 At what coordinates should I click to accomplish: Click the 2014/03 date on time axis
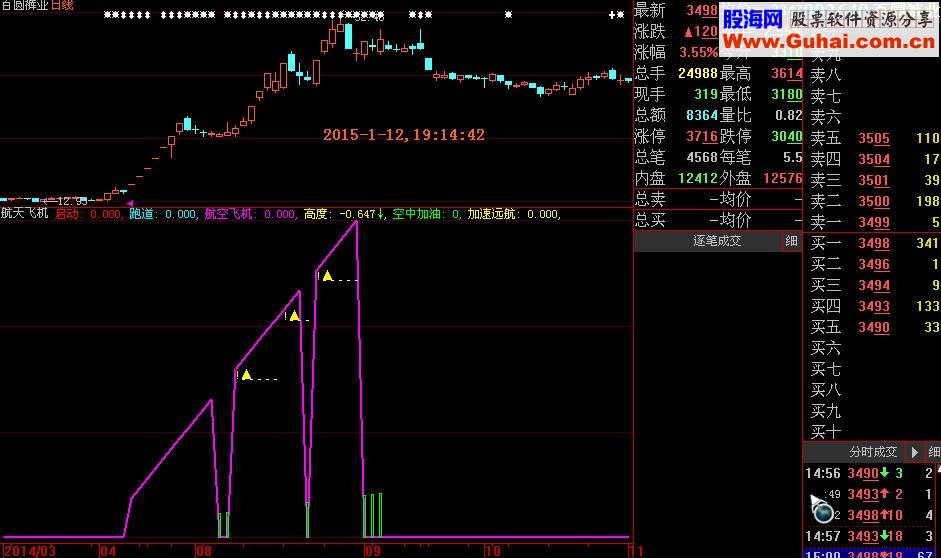[29, 551]
